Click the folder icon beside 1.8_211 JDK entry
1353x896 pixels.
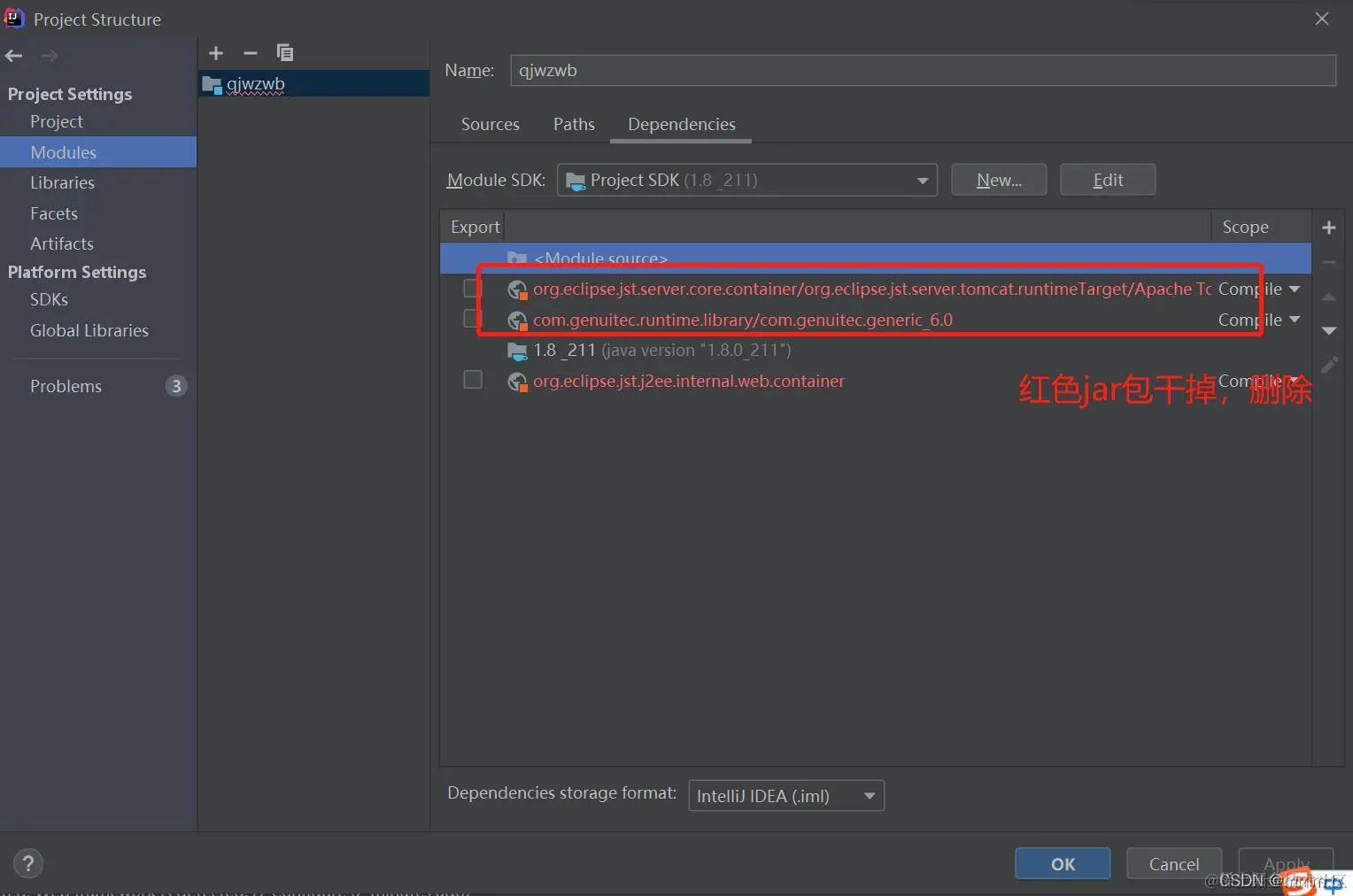[517, 351]
